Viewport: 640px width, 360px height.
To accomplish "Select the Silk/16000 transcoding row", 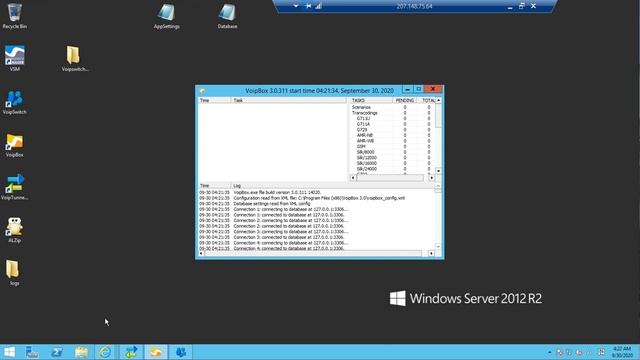I will (392, 163).
